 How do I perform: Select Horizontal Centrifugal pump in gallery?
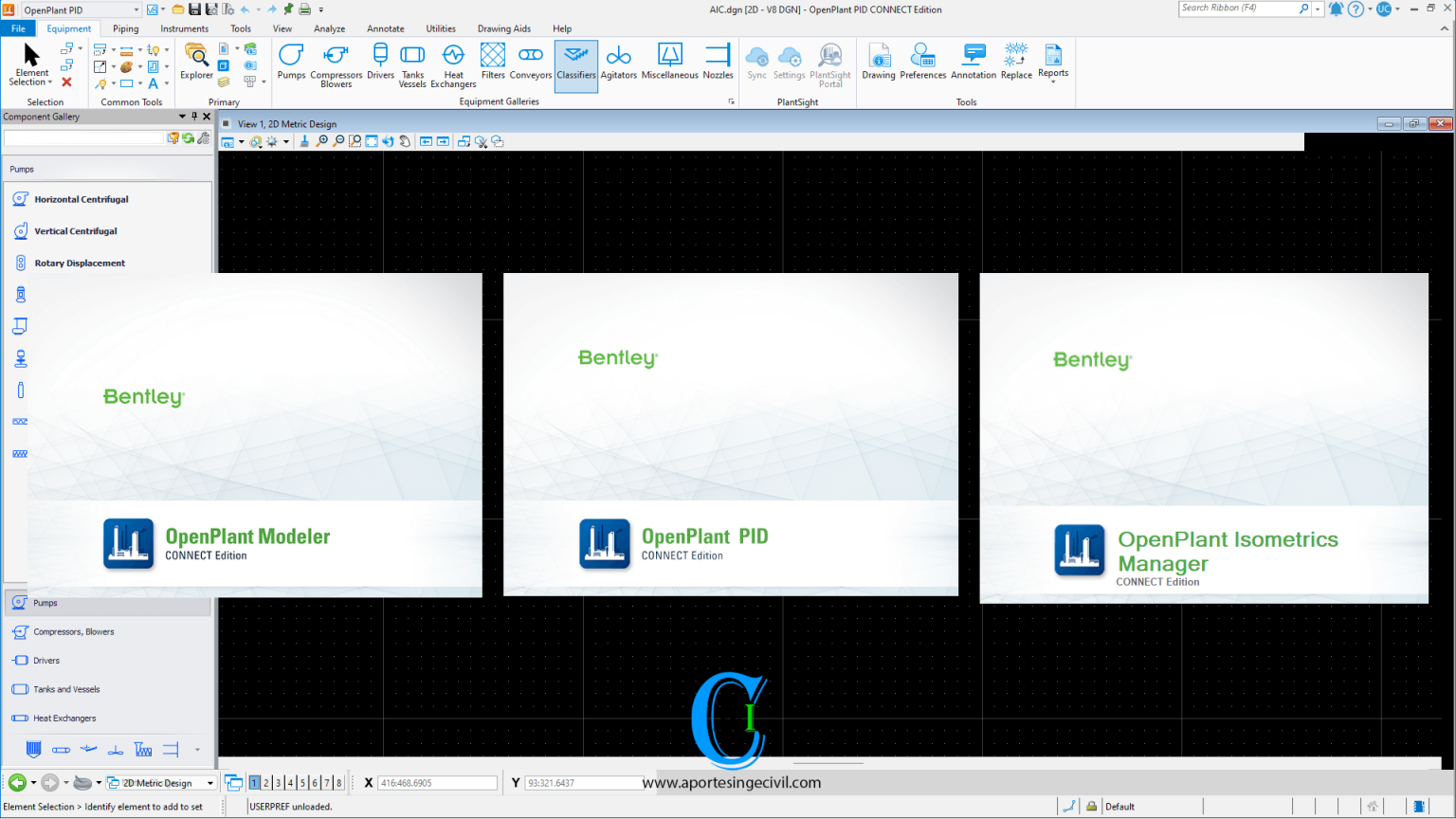coord(82,199)
